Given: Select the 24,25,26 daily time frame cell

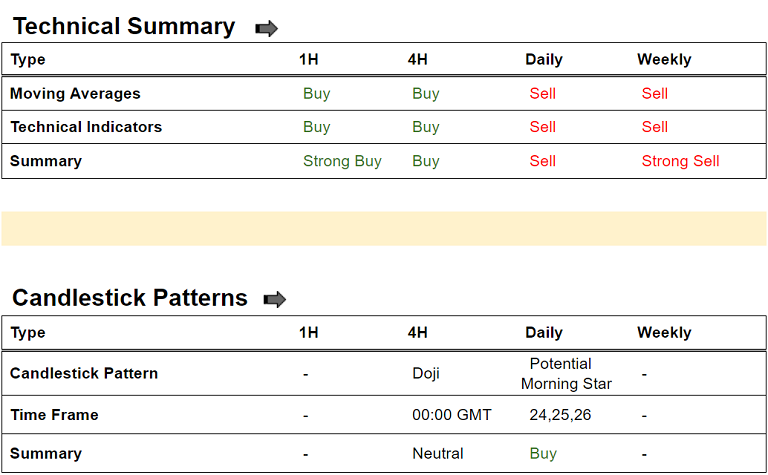Looking at the screenshot, I should pyautogui.click(x=559, y=415).
